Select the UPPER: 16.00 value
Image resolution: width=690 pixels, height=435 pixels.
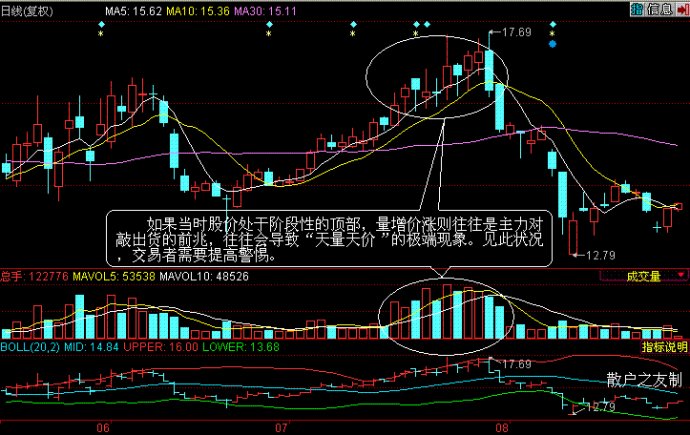161,347
